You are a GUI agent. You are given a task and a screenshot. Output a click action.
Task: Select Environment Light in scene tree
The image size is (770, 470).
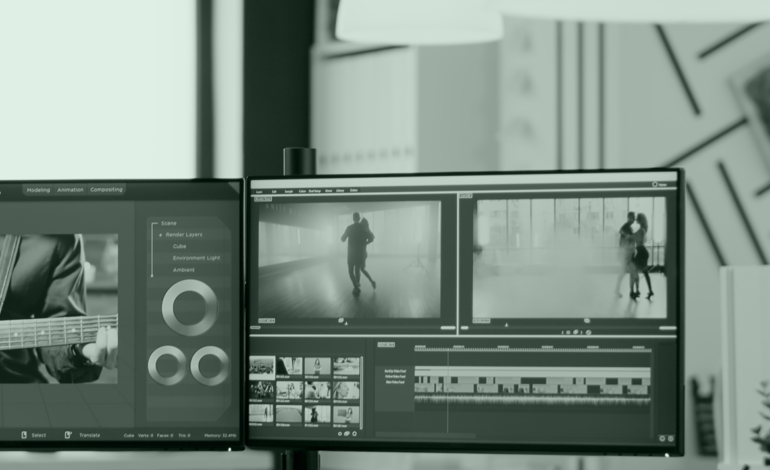pyautogui.click(x=195, y=258)
